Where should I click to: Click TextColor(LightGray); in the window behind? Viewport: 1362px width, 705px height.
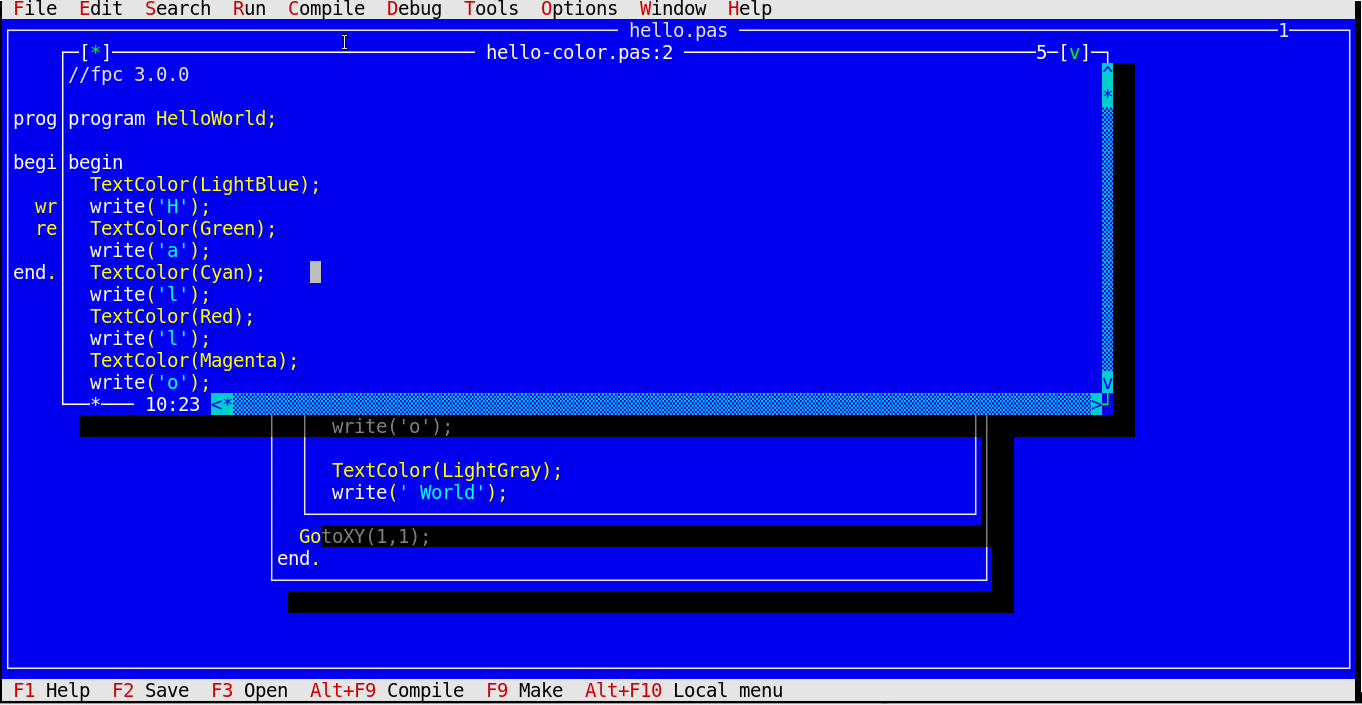[447, 470]
